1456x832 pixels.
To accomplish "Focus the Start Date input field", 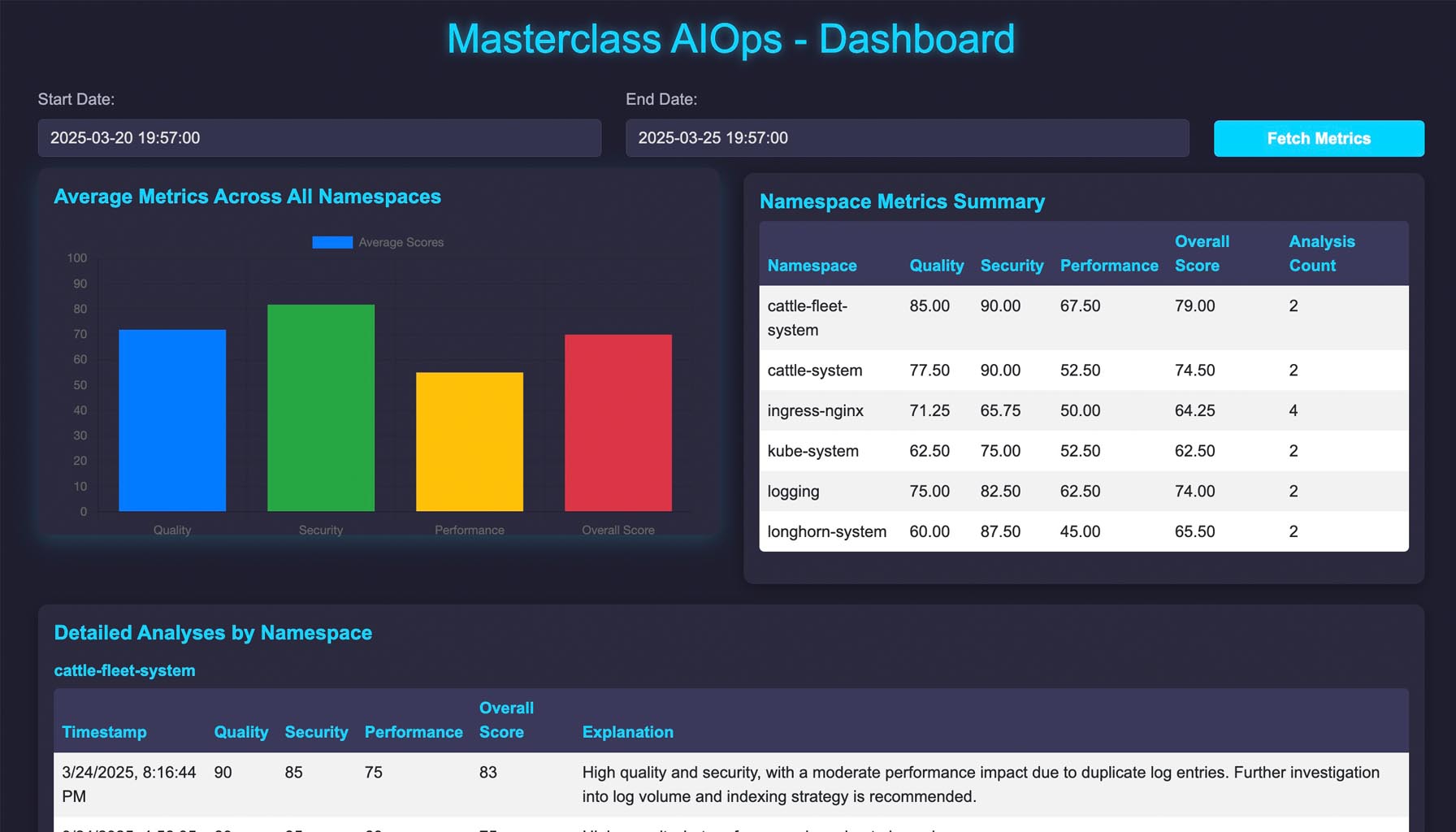I will coord(319,138).
